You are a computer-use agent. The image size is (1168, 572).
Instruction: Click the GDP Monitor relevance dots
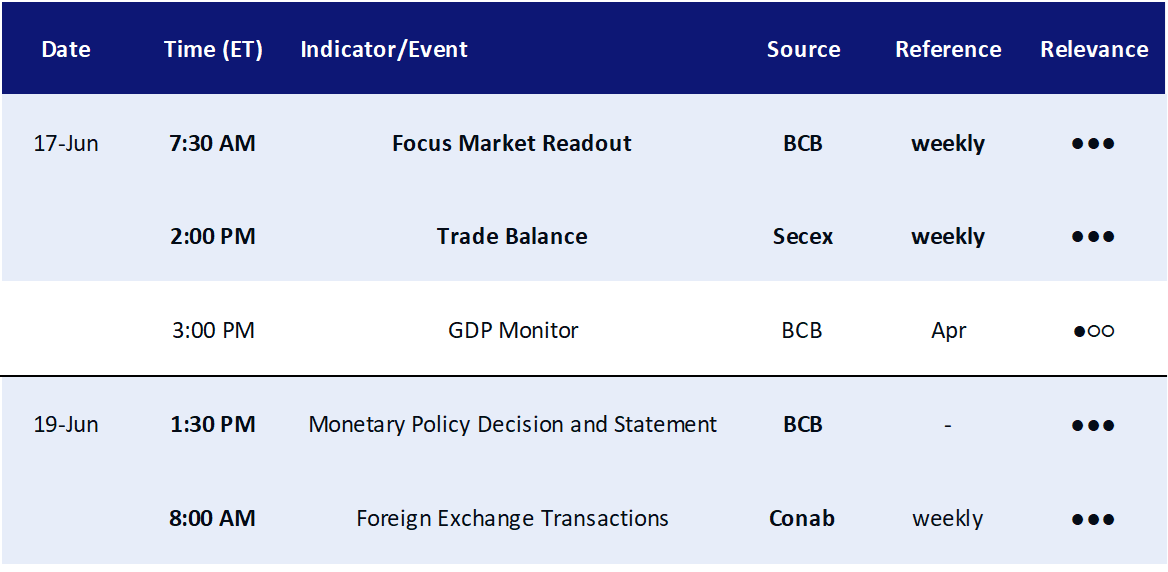(x=1093, y=331)
